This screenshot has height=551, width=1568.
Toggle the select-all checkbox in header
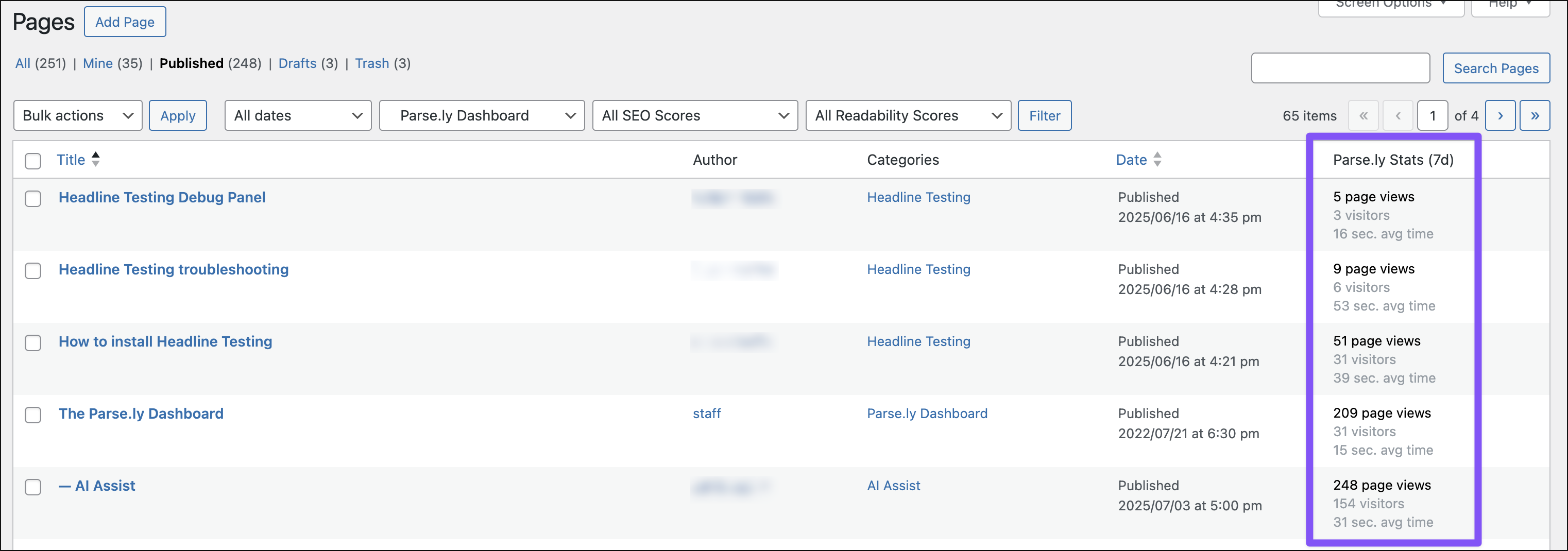click(x=33, y=161)
